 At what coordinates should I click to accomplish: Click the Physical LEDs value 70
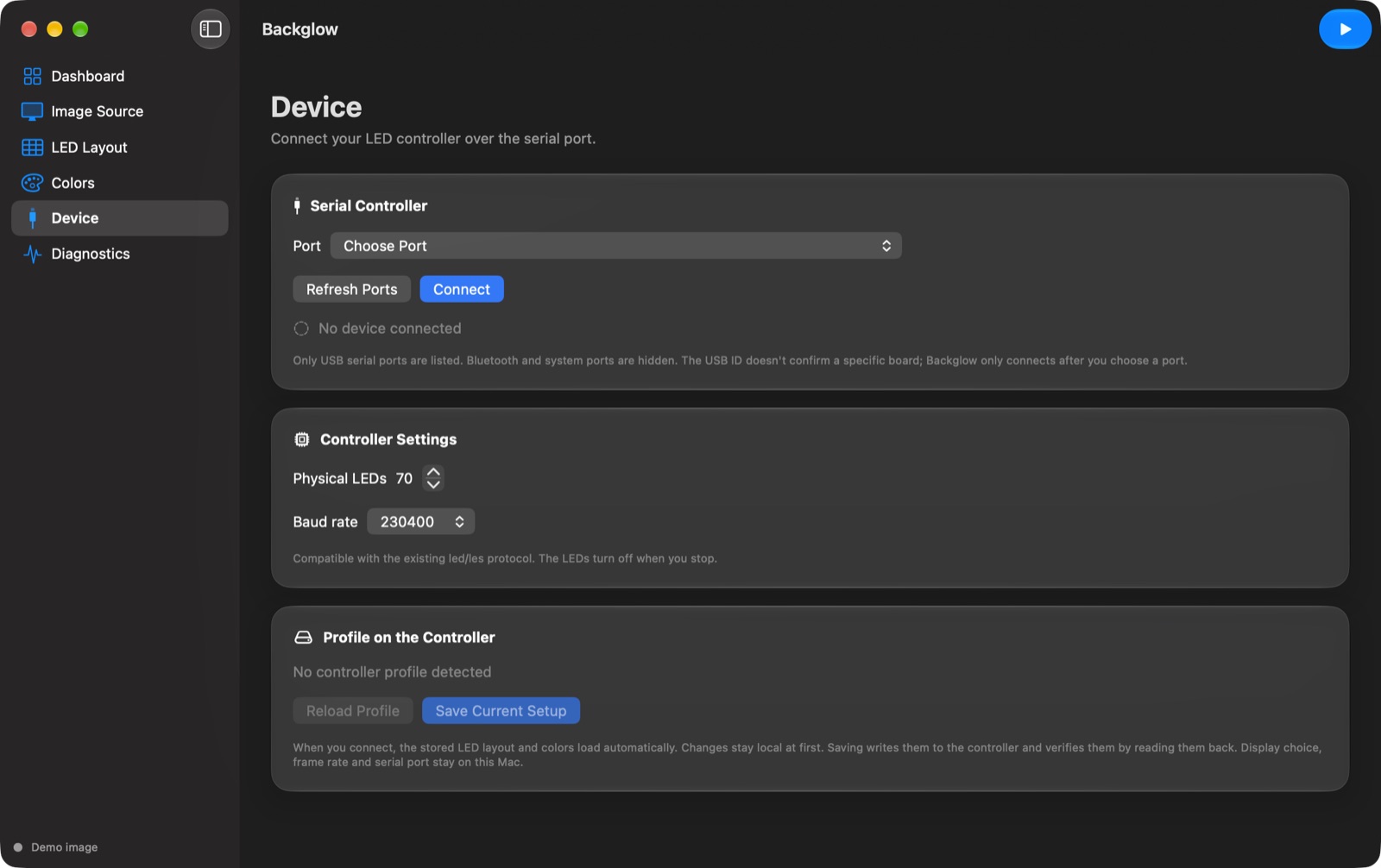tap(404, 478)
